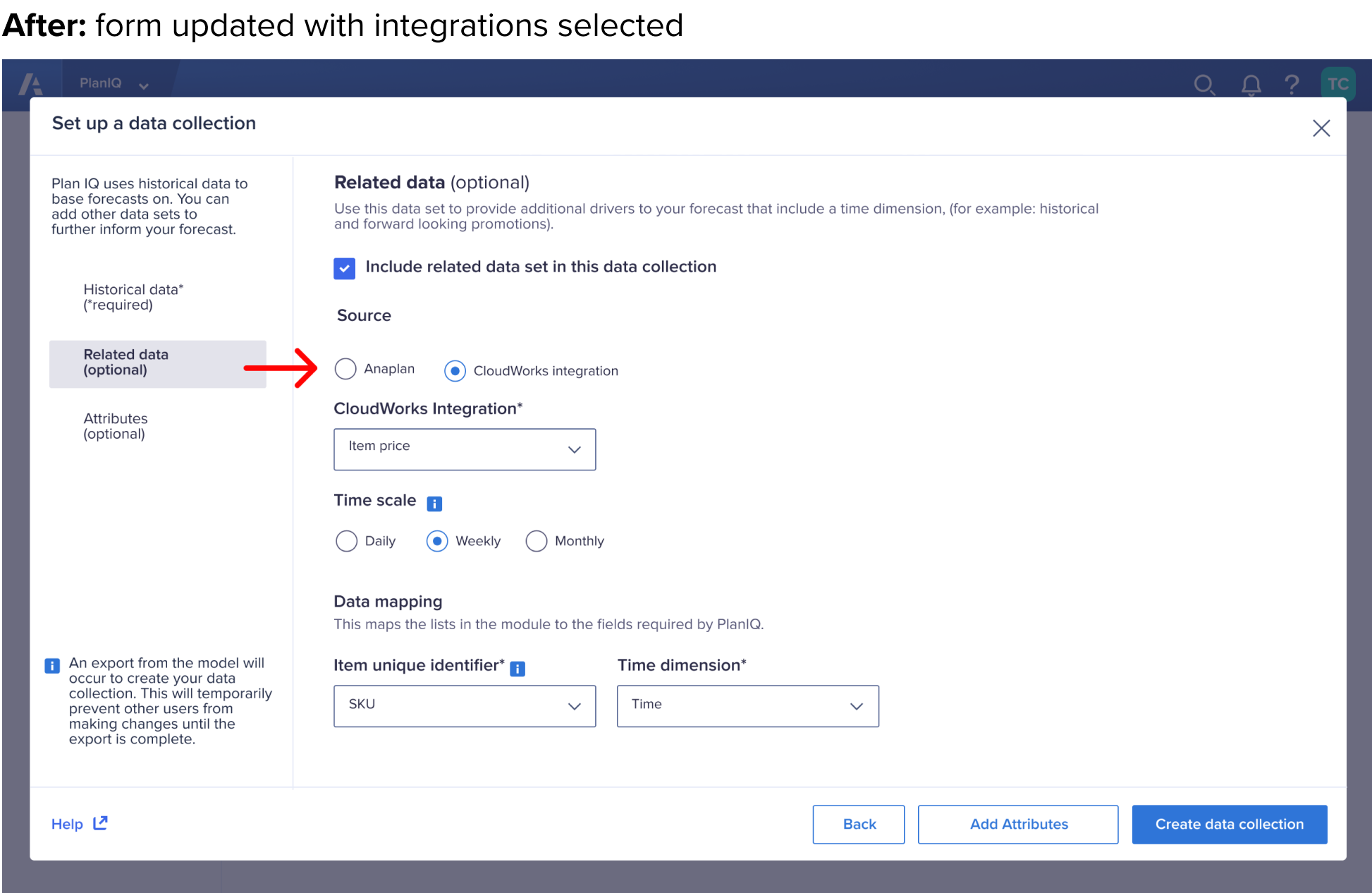
Task: Click the Create data collection button
Action: click(x=1229, y=824)
